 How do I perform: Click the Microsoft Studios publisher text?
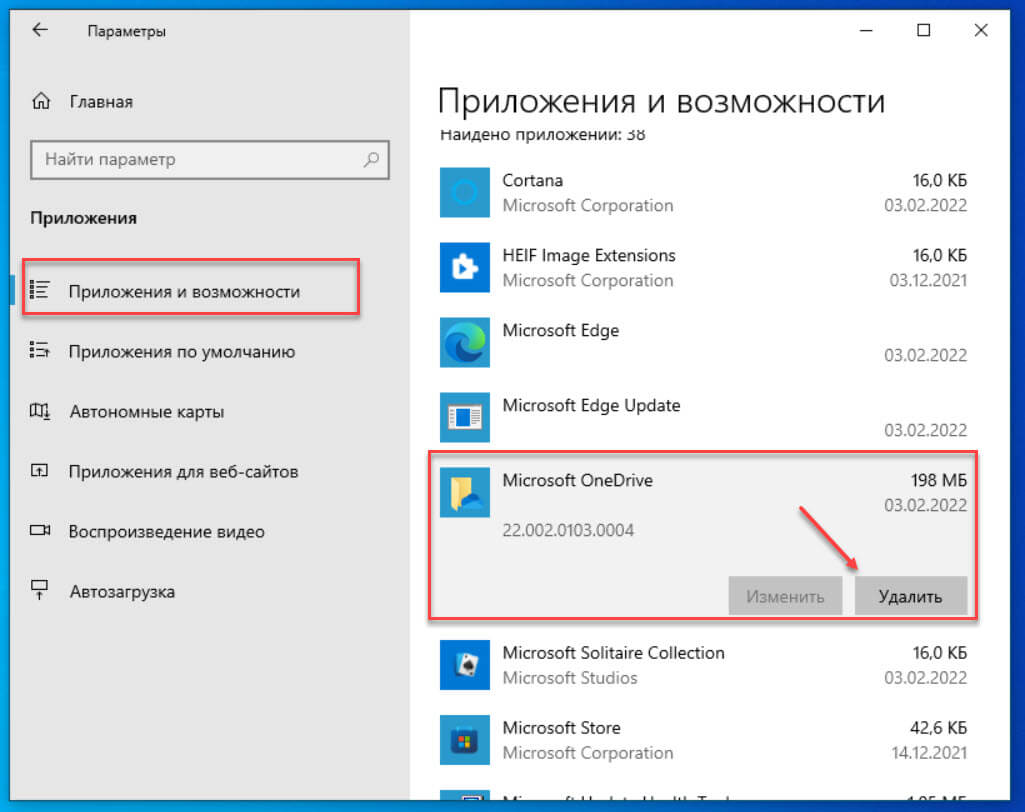(x=570, y=678)
